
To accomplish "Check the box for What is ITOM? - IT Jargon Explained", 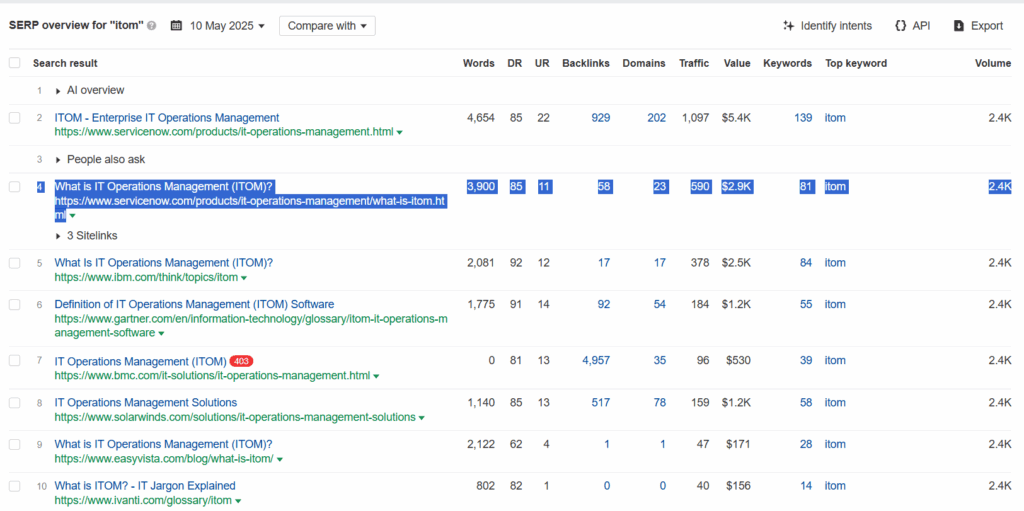I will point(14,486).
